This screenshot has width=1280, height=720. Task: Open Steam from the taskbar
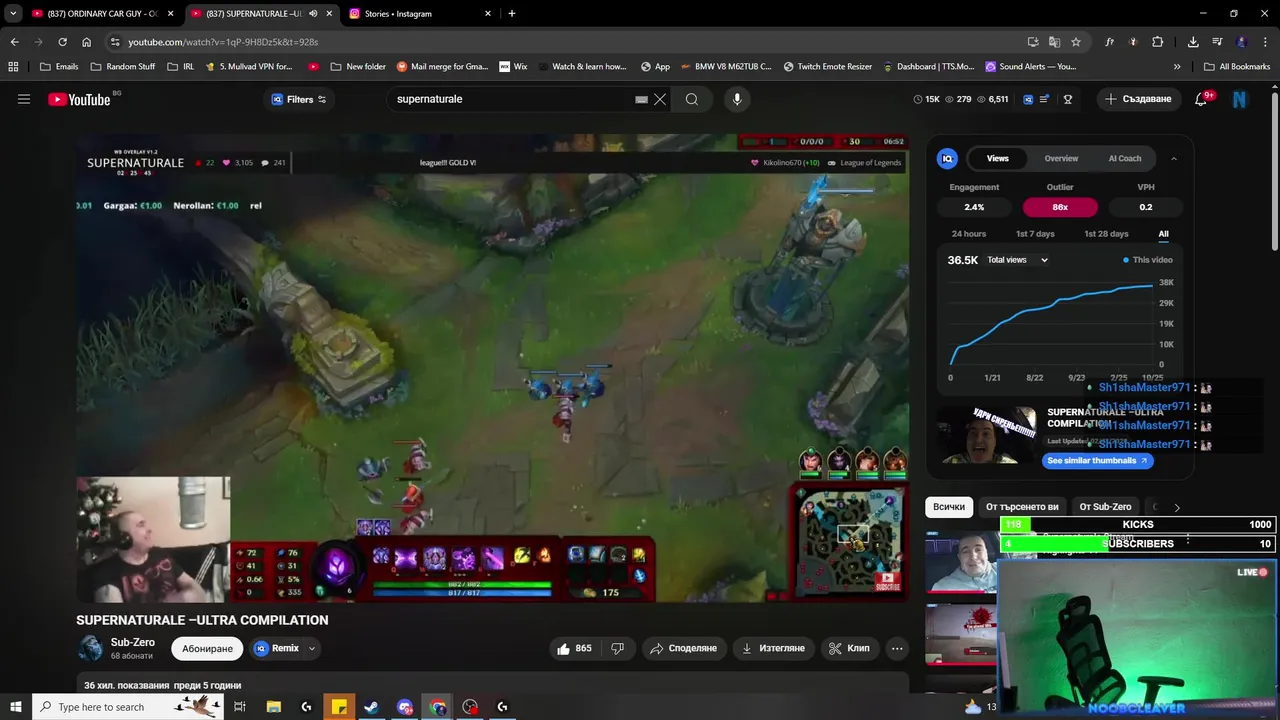tap(371, 707)
